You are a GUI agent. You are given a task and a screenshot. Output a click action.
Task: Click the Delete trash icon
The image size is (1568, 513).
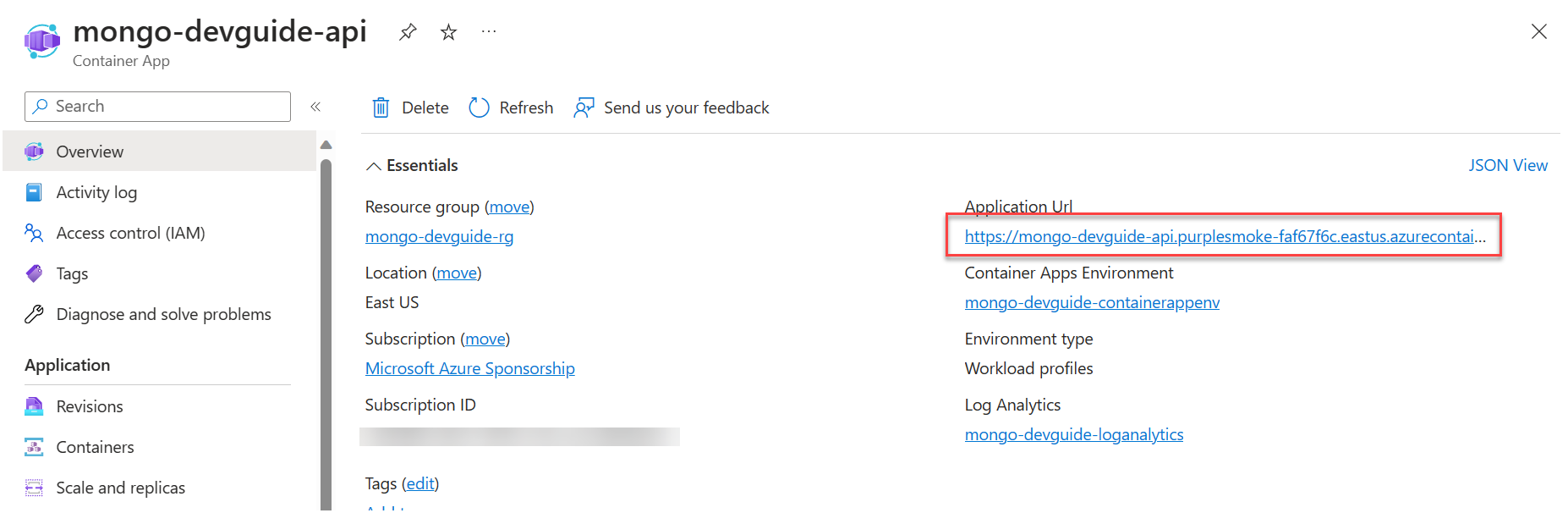(381, 108)
